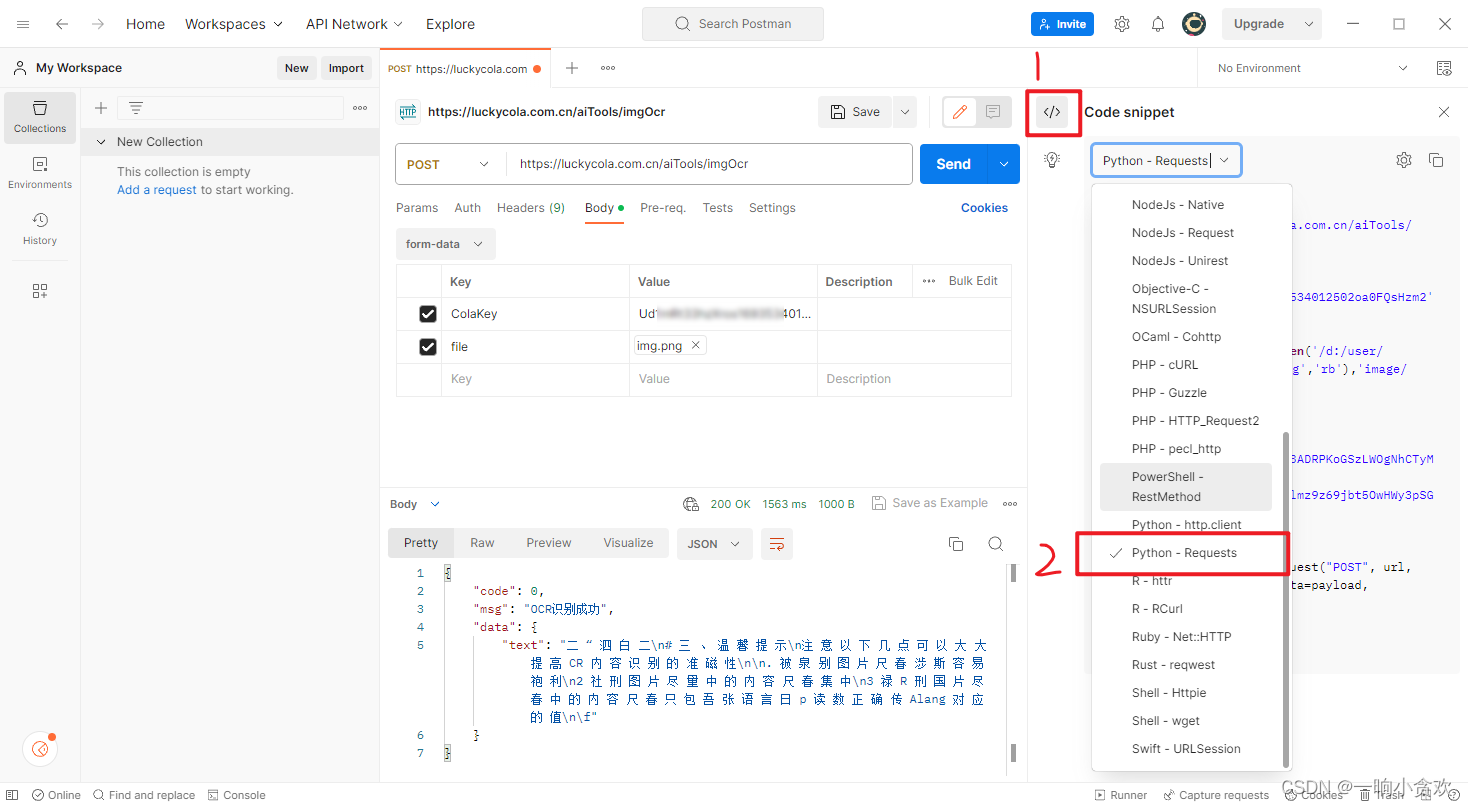The image size is (1468, 807).
Task: Switch response view to Preview
Action: pos(549,543)
